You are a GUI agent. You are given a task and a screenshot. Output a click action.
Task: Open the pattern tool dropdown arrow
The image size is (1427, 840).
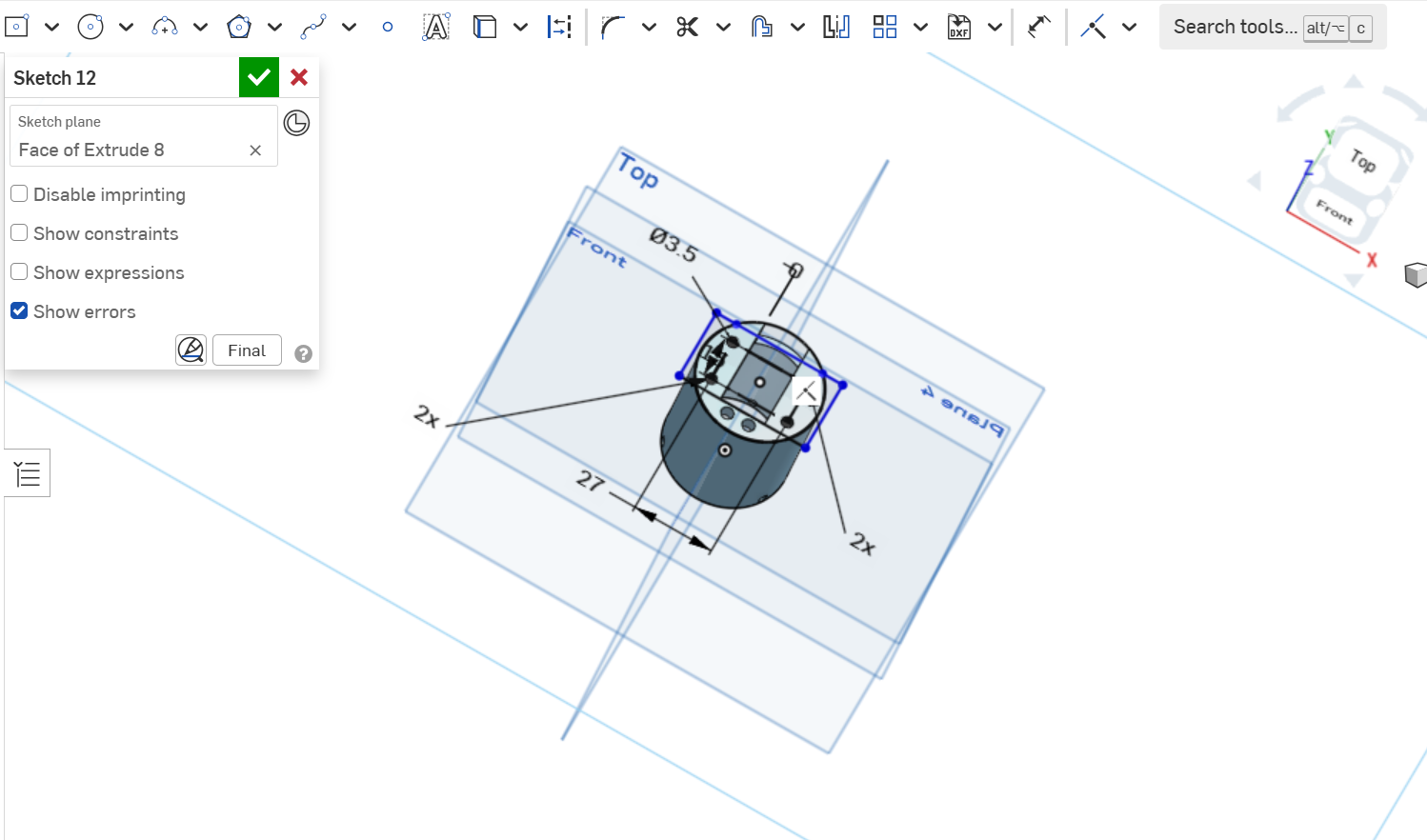coord(920,27)
